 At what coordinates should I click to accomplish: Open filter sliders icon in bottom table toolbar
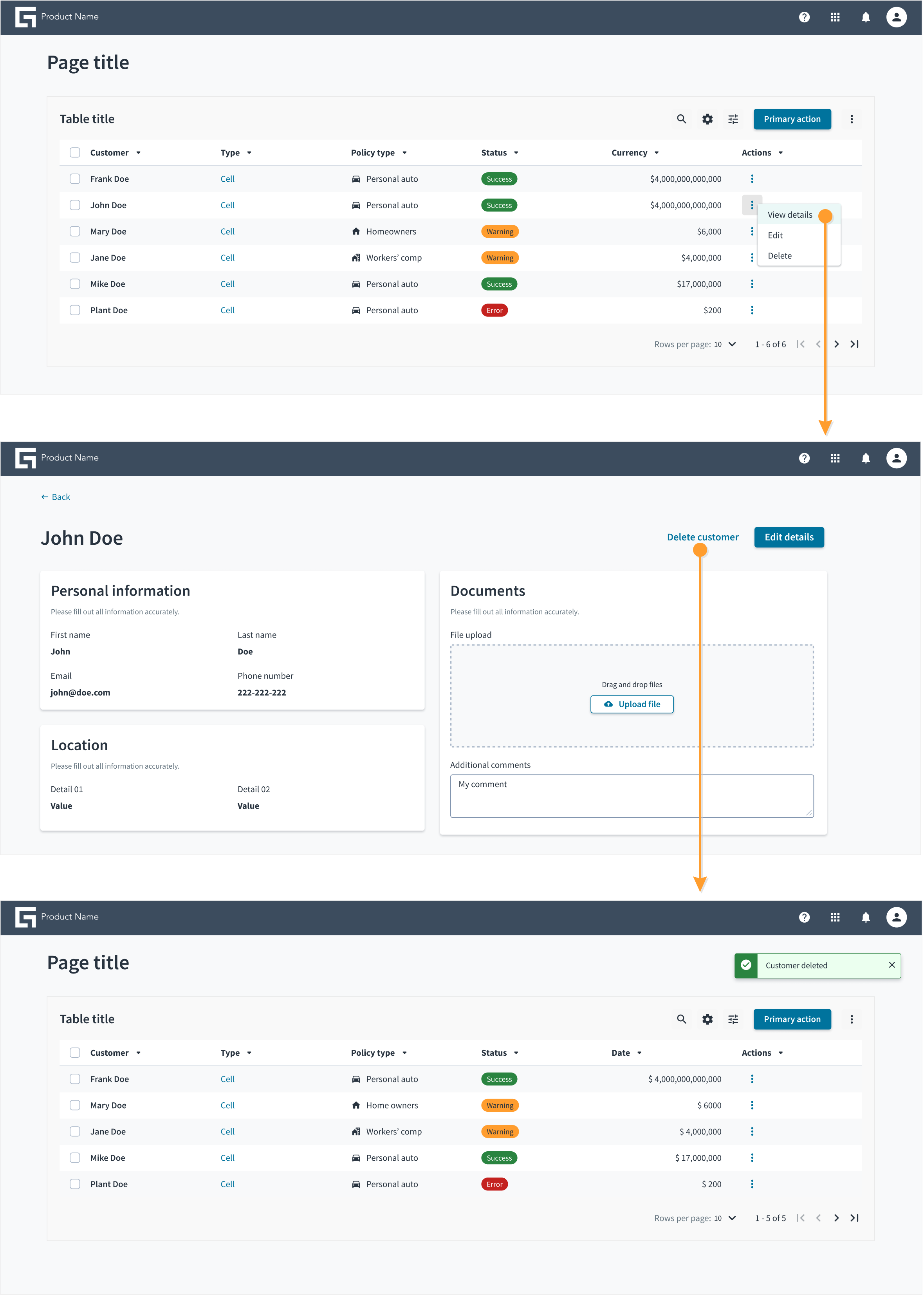tap(733, 1020)
